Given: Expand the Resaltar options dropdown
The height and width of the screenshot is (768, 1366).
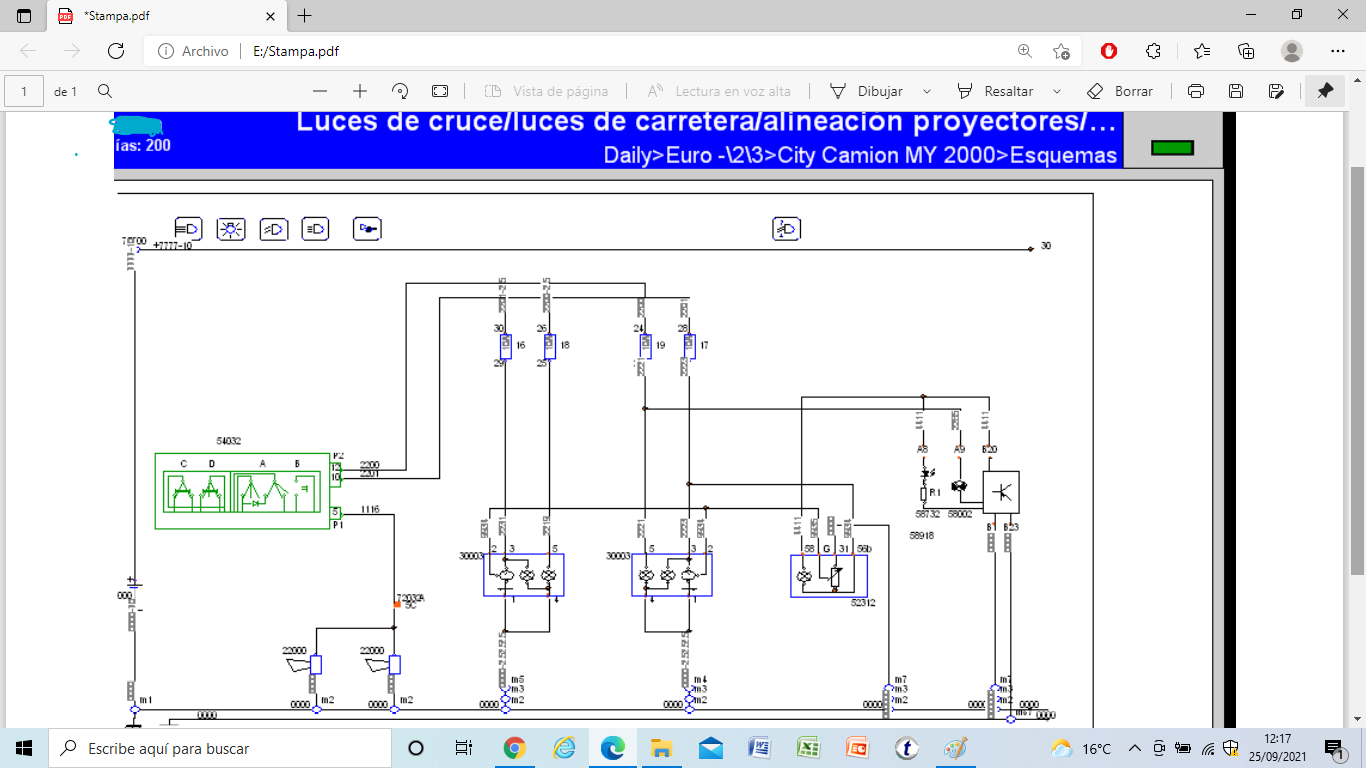Looking at the screenshot, I should [x=1057, y=91].
